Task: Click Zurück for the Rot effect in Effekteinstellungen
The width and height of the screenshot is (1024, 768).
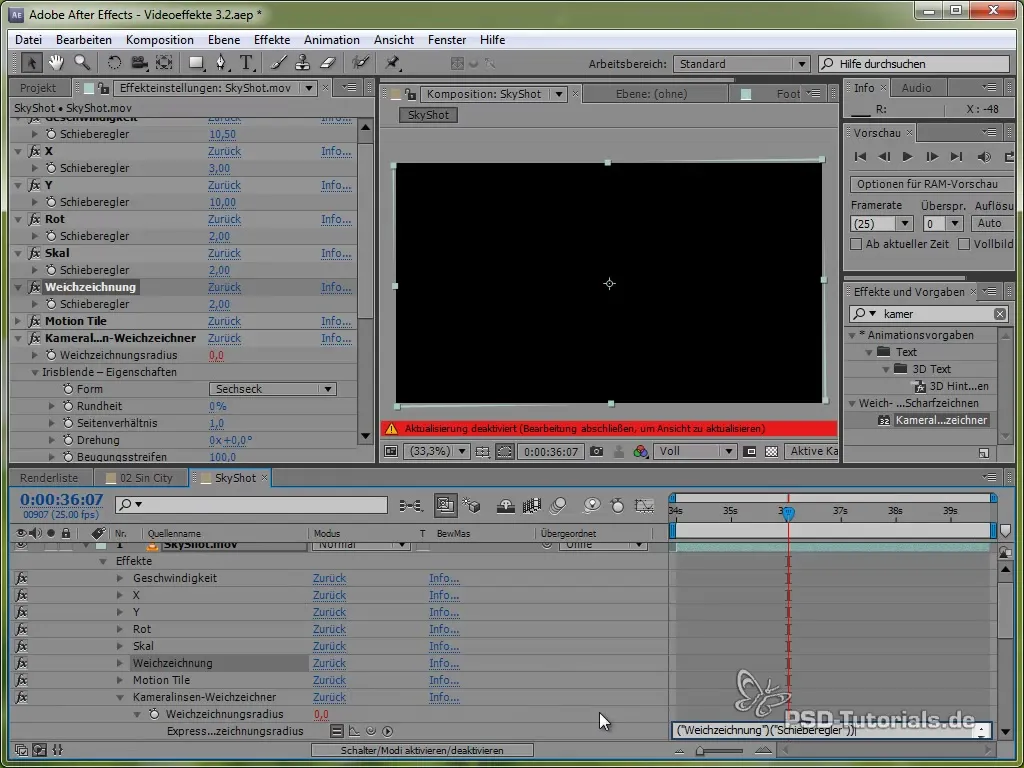Action: (x=225, y=219)
